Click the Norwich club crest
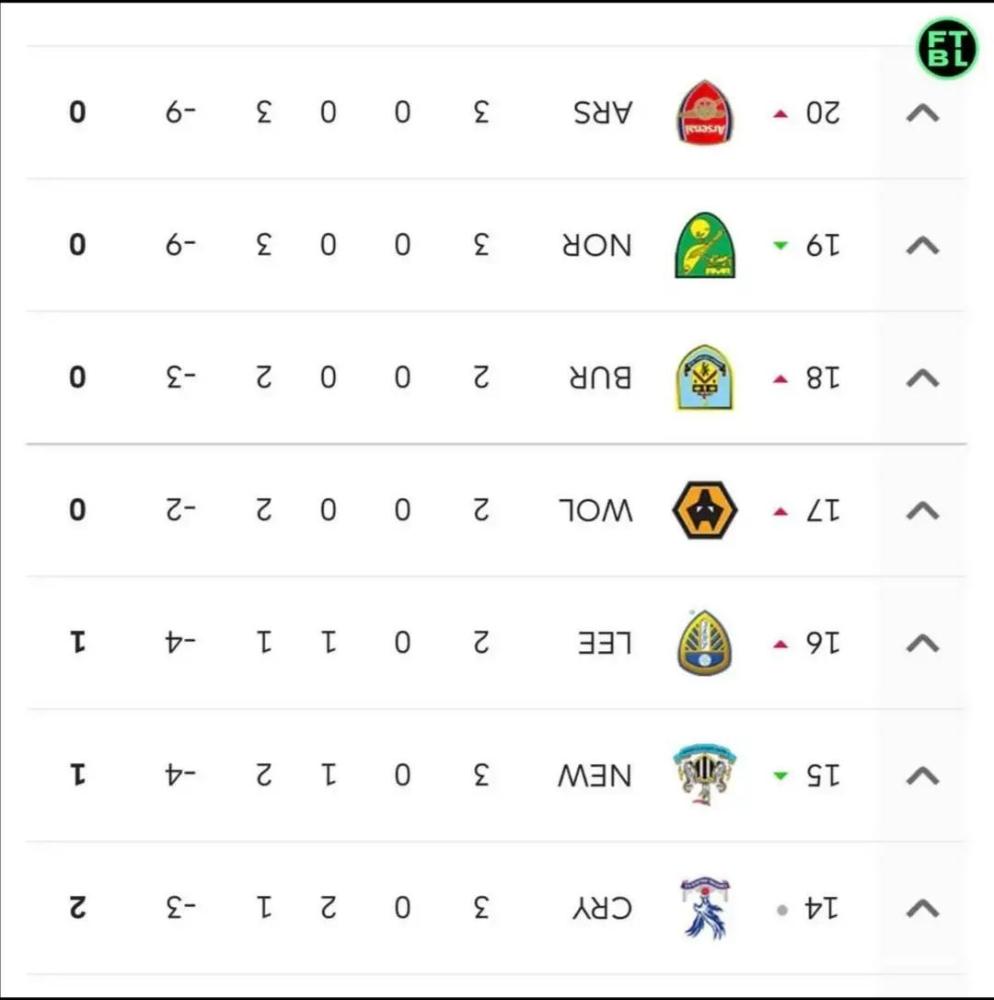 pos(705,246)
